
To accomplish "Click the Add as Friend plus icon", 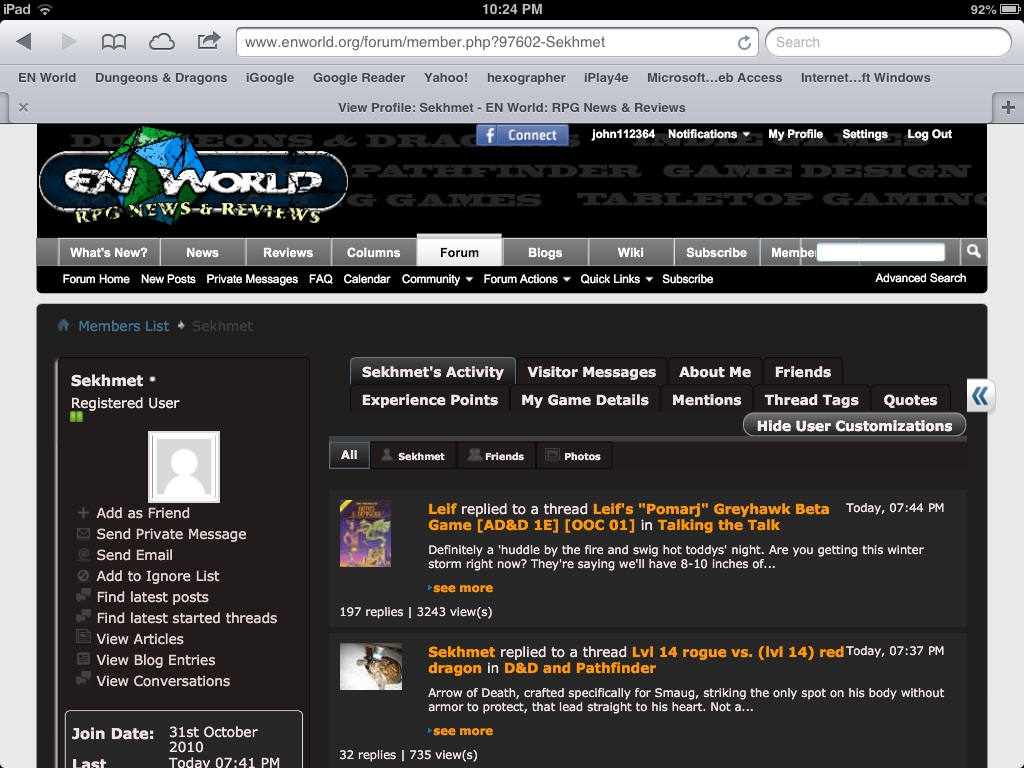I will (83, 513).
